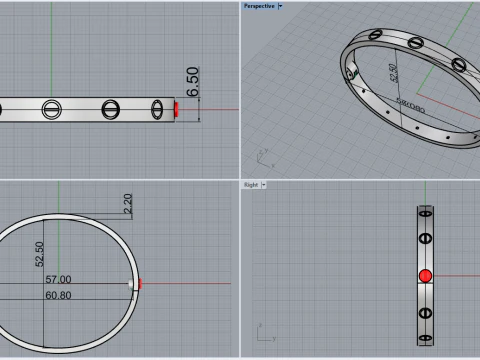Expand the Perspective viewport dropdown arrow
The height and width of the screenshot is (360, 480).
[x=280, y=6]
